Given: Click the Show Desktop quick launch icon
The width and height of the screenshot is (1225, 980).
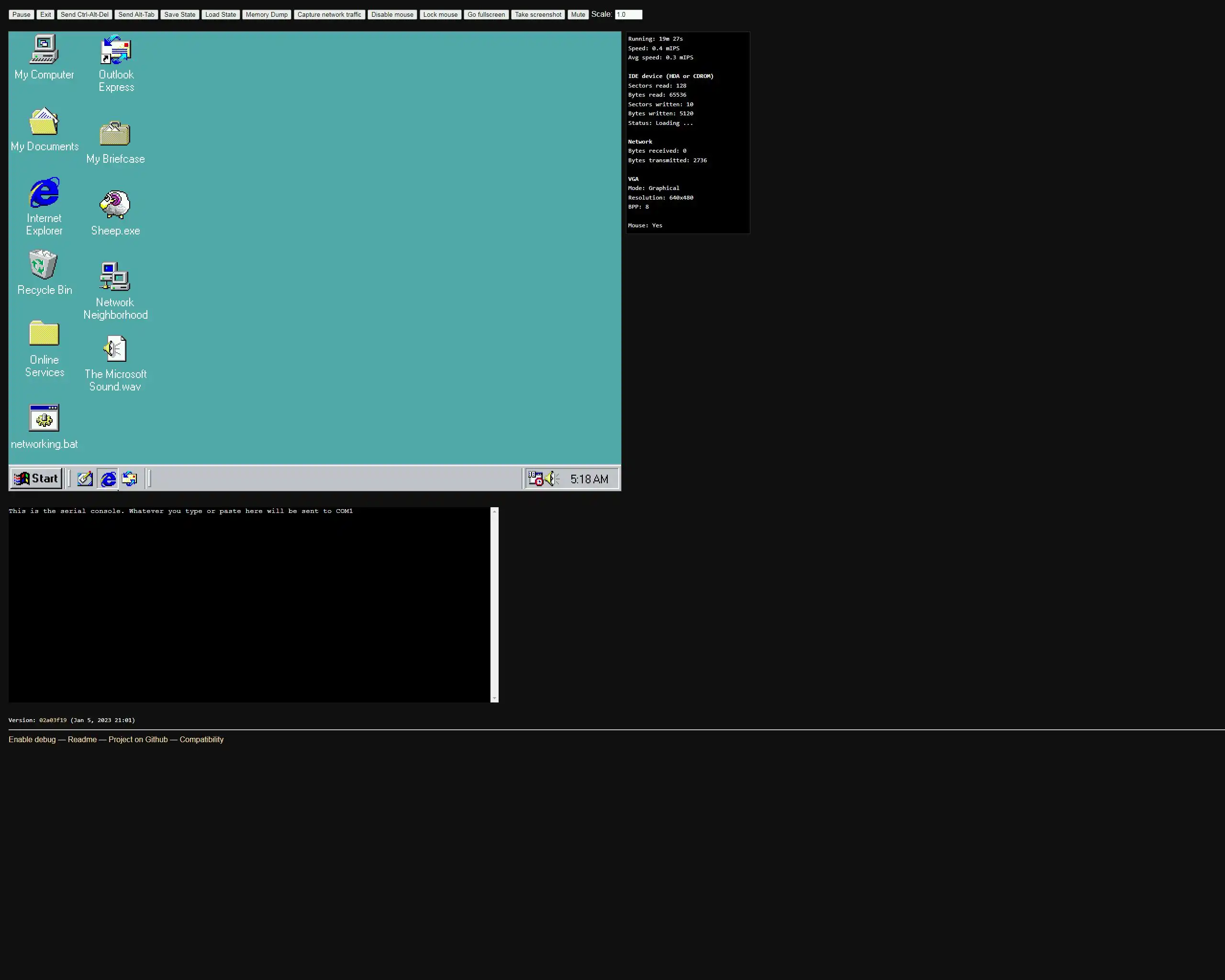Looking at the screenshot, I should 85,479.
